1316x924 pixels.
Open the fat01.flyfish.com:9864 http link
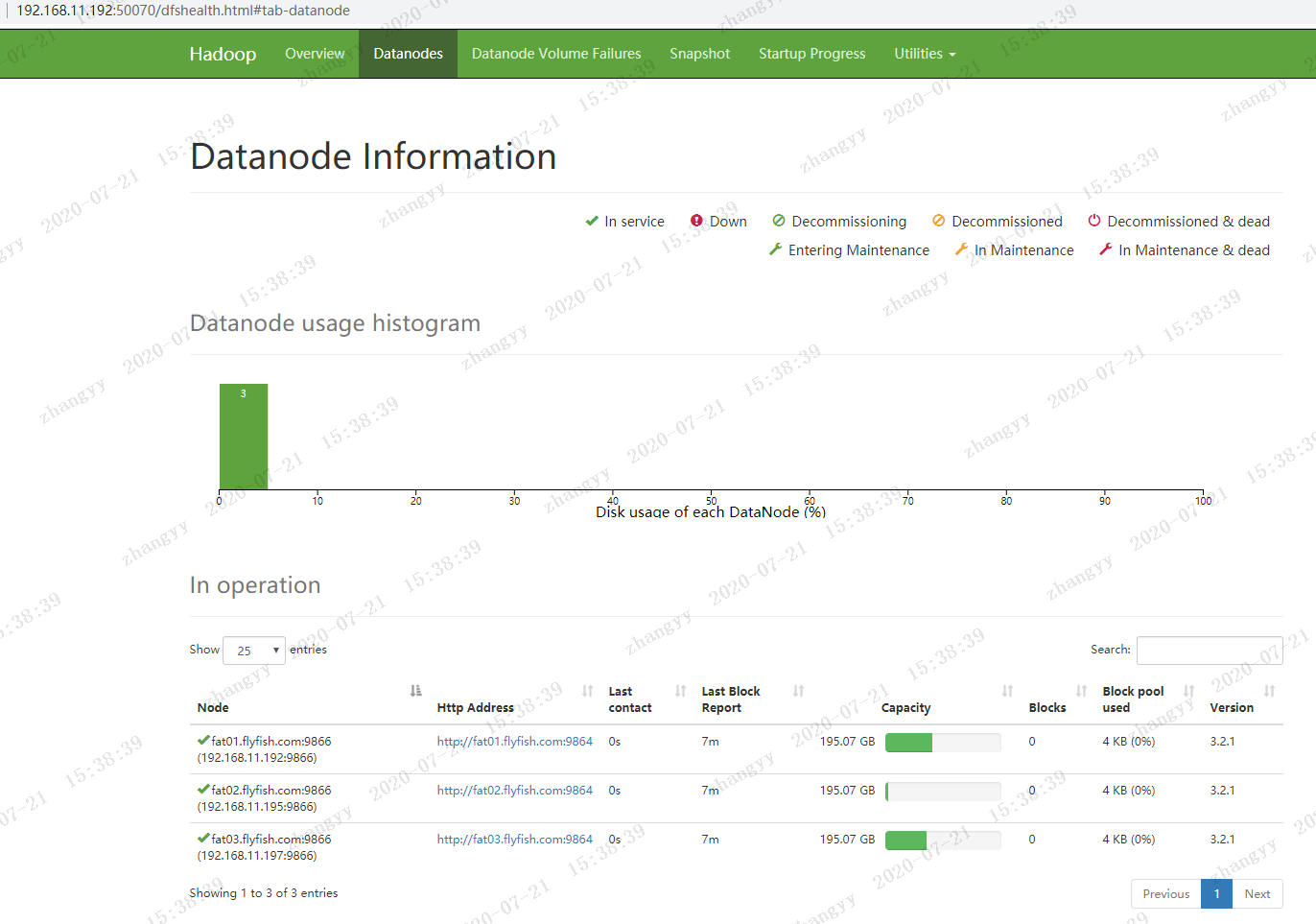coord(514,741)
